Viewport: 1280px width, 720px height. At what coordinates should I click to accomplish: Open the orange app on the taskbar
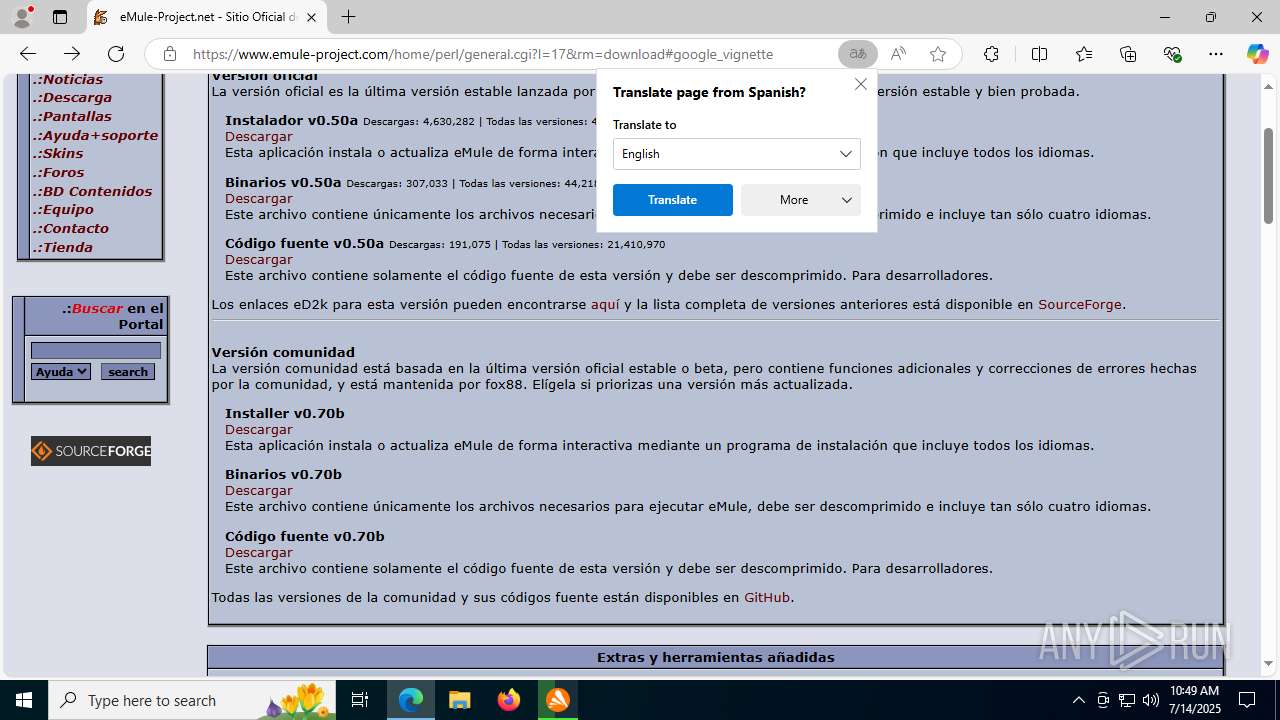tap(558, 700)
